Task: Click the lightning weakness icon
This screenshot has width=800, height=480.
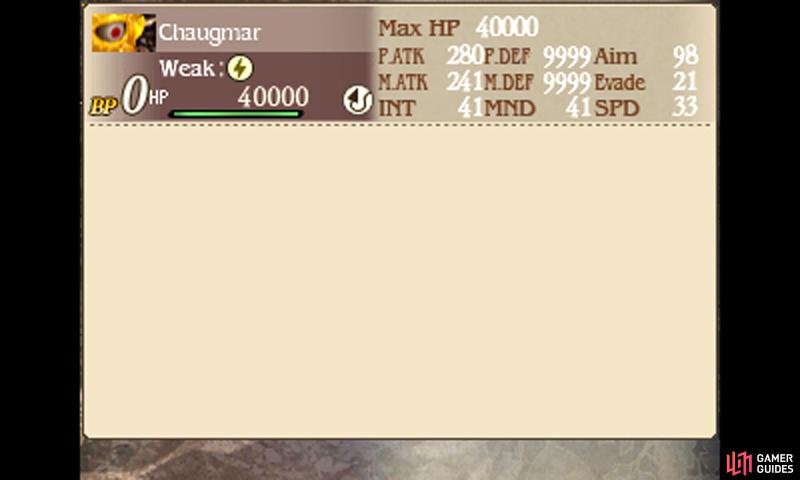Action: click(240, 68)
